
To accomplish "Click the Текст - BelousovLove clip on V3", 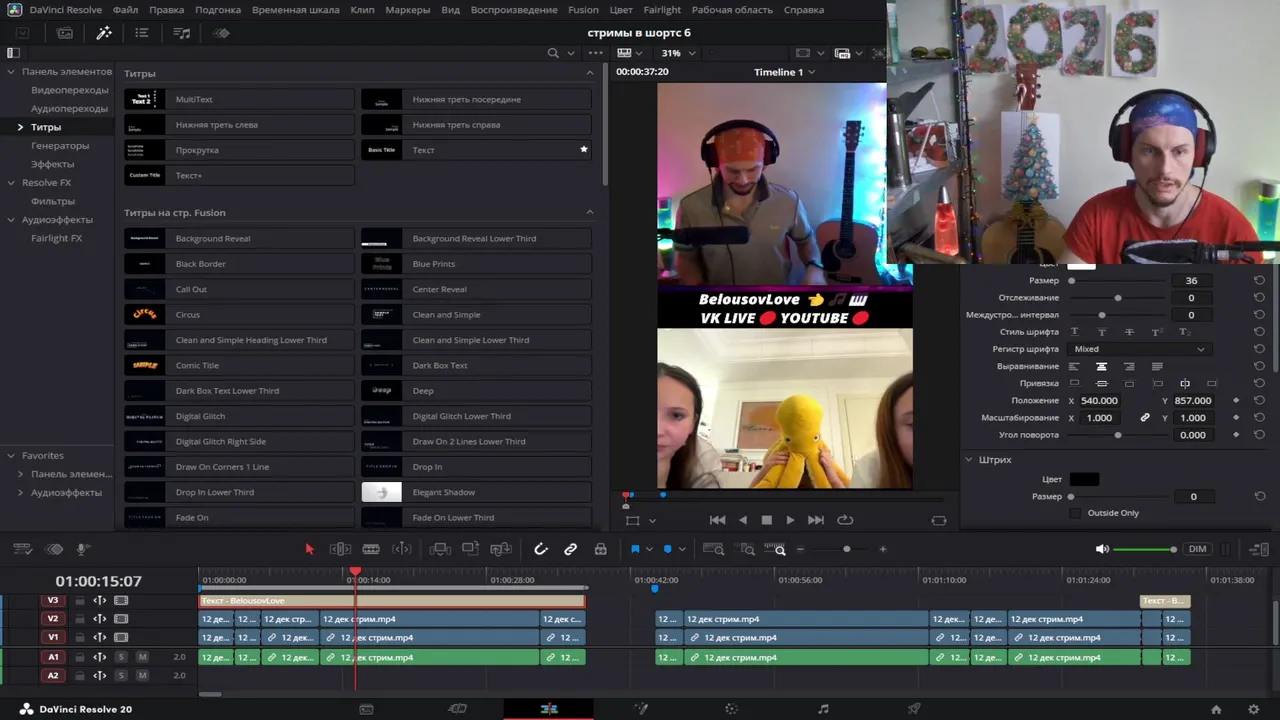I will (392, 601).
